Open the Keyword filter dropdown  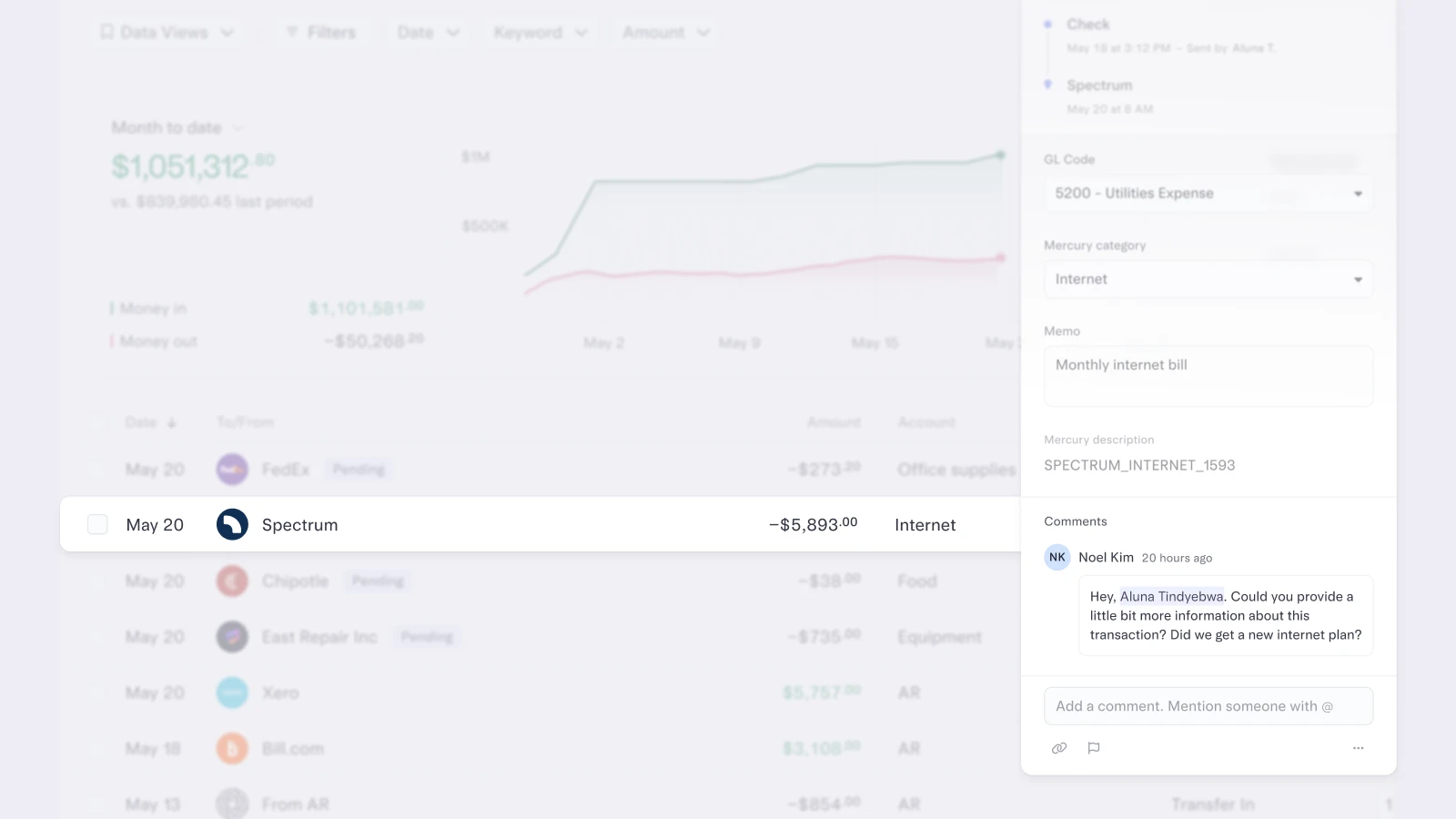541,33
